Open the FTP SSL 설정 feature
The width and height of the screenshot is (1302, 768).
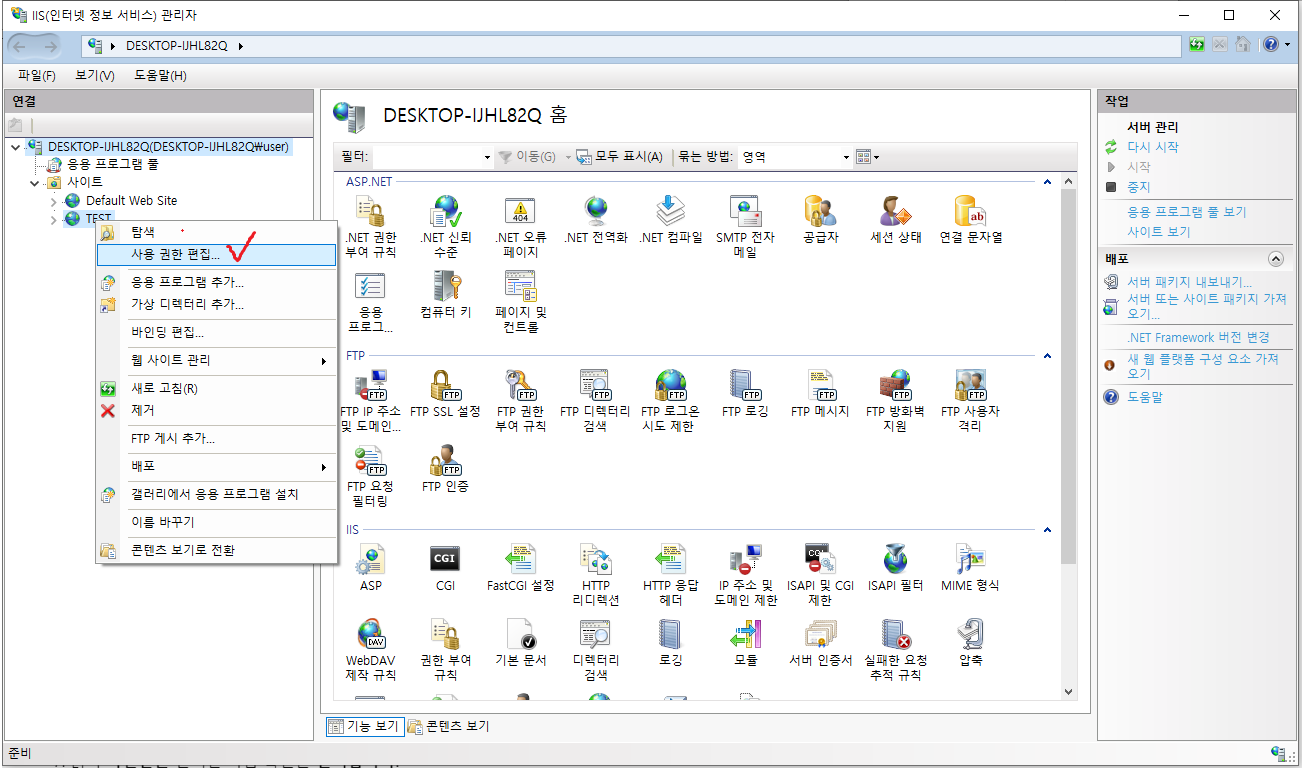[x=445, y=393]
